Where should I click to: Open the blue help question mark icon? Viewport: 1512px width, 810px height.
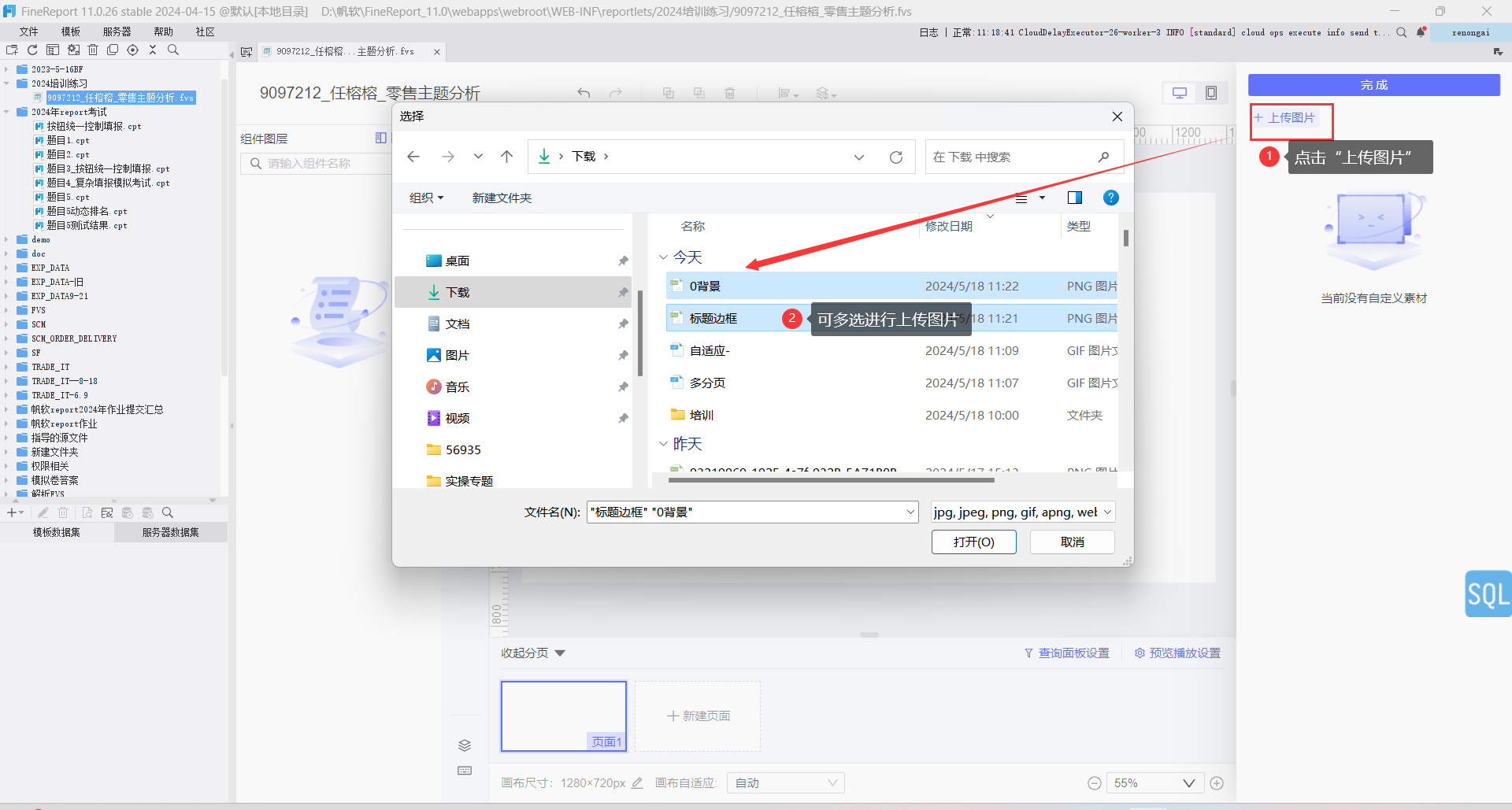[1111, 198]
